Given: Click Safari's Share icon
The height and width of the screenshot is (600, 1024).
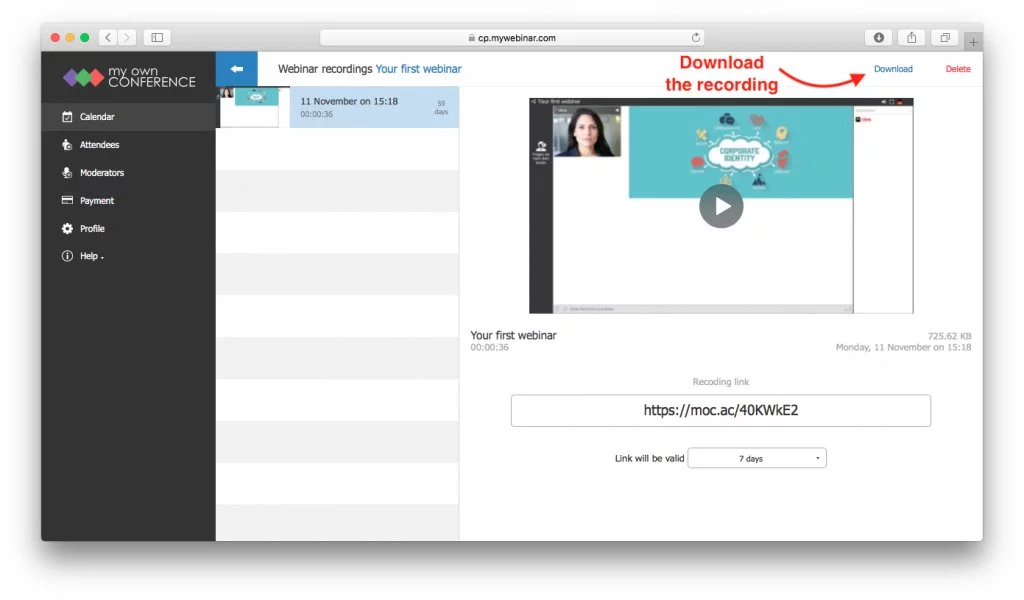Looking at the screenshot, I should click(x=911, y=37).
